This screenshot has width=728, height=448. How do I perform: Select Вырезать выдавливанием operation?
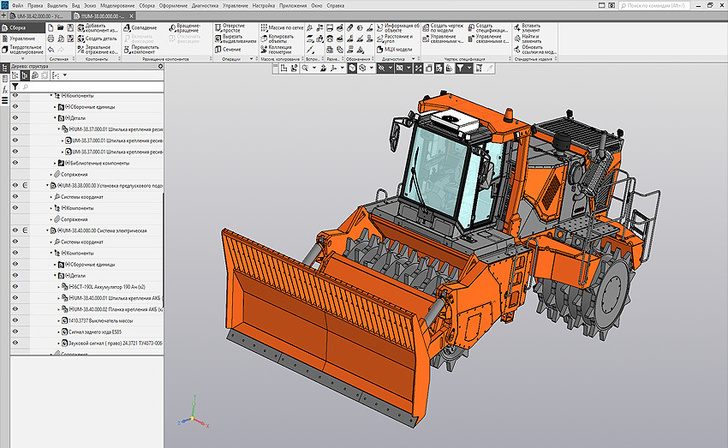coord(235,39)
